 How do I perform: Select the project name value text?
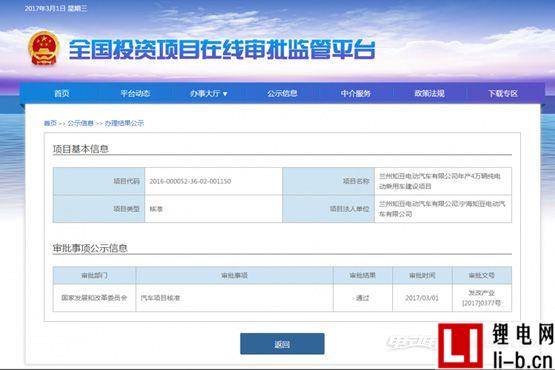point(440,181)
